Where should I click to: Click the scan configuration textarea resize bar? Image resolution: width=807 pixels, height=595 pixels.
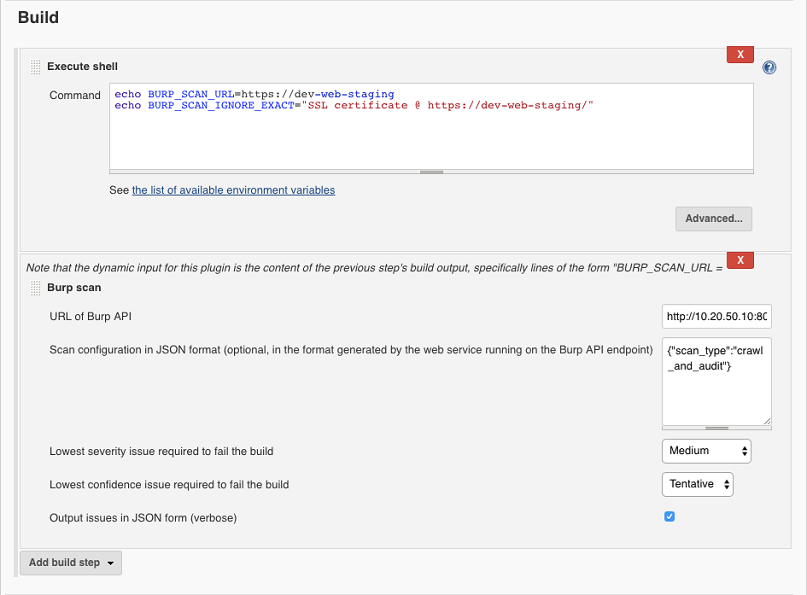pos(716,428)
